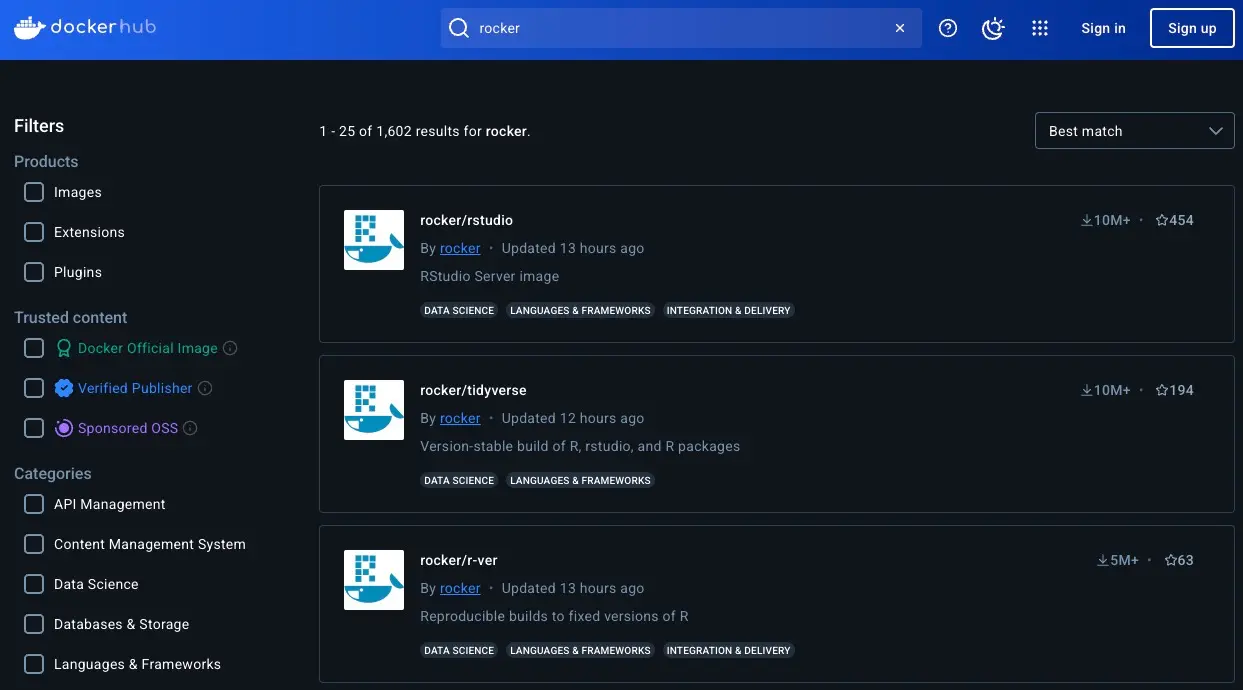Toggle the dark/light theme icon
Viewport: 1243px width, 690px height.
(x=993, y=28)
